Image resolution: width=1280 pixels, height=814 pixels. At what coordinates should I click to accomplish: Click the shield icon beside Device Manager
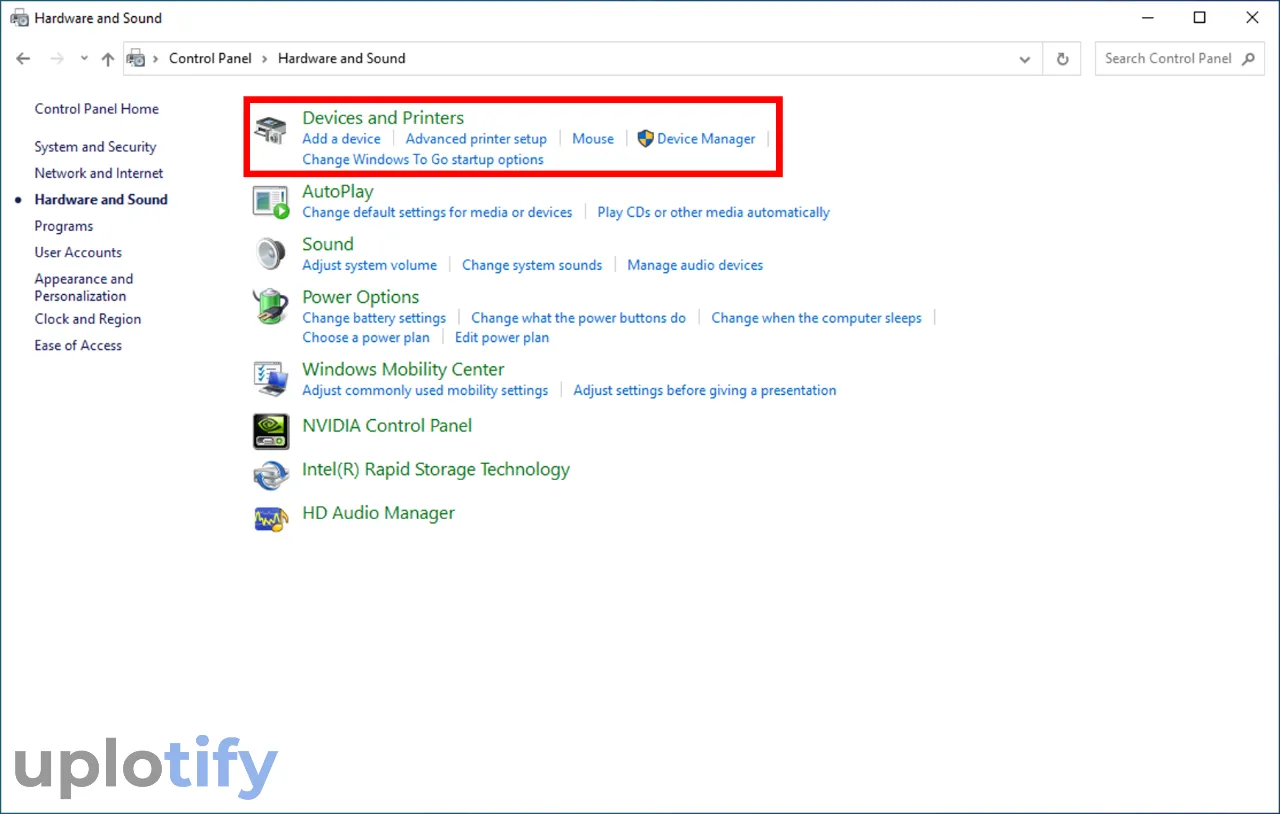(645, 139)
